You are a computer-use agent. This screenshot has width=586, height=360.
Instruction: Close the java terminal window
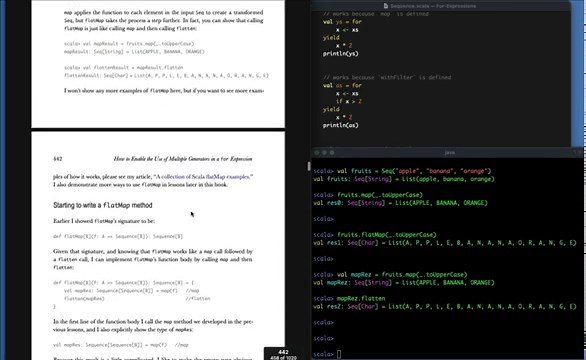[x=317, y=153]
